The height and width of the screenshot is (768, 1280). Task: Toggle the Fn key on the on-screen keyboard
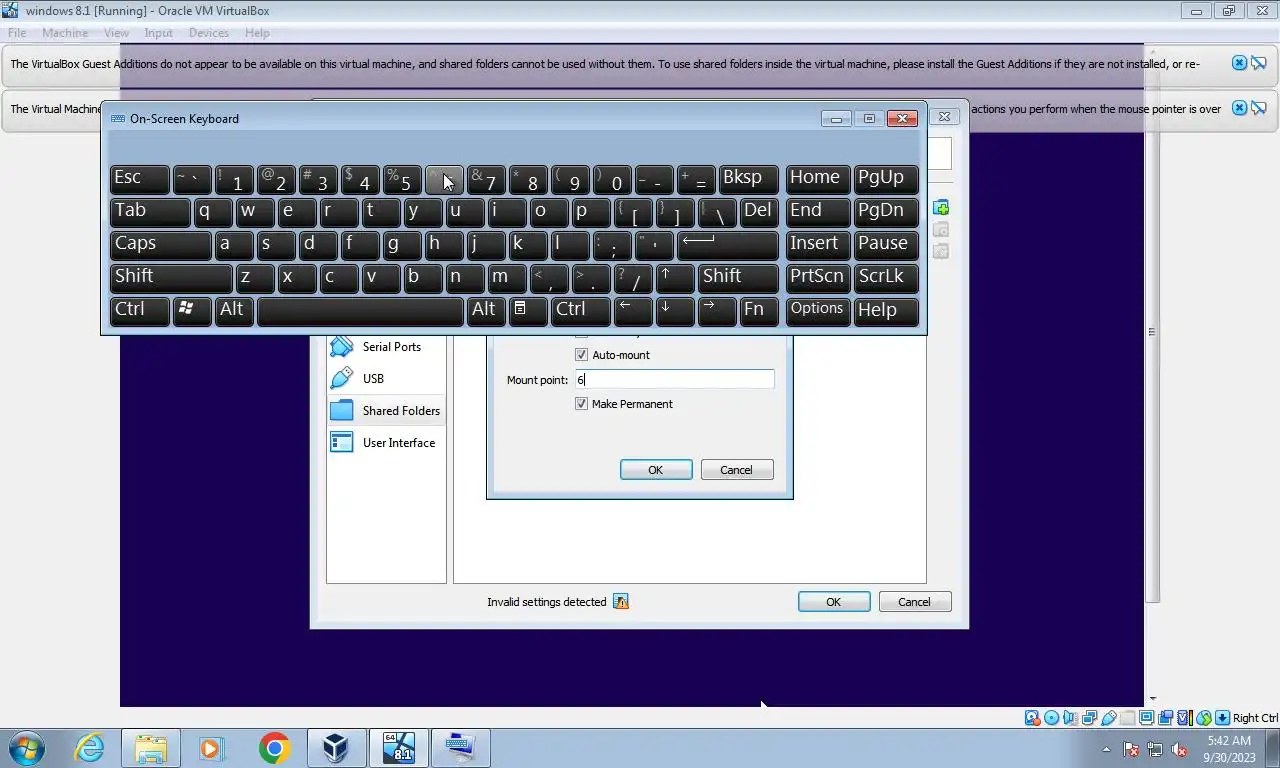(x=759, y=311)
